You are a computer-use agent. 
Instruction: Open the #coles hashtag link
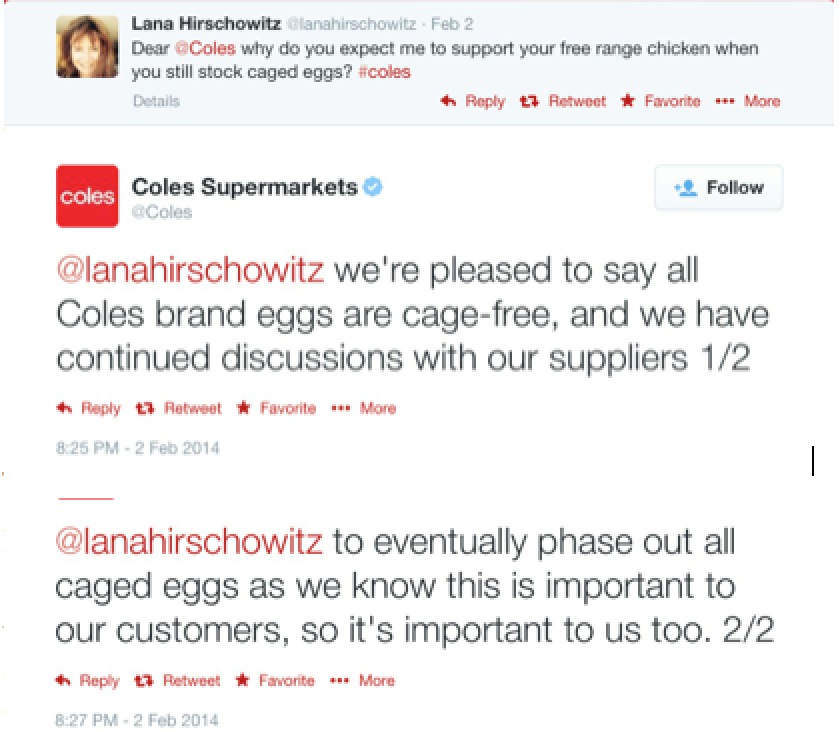point(384,72)
